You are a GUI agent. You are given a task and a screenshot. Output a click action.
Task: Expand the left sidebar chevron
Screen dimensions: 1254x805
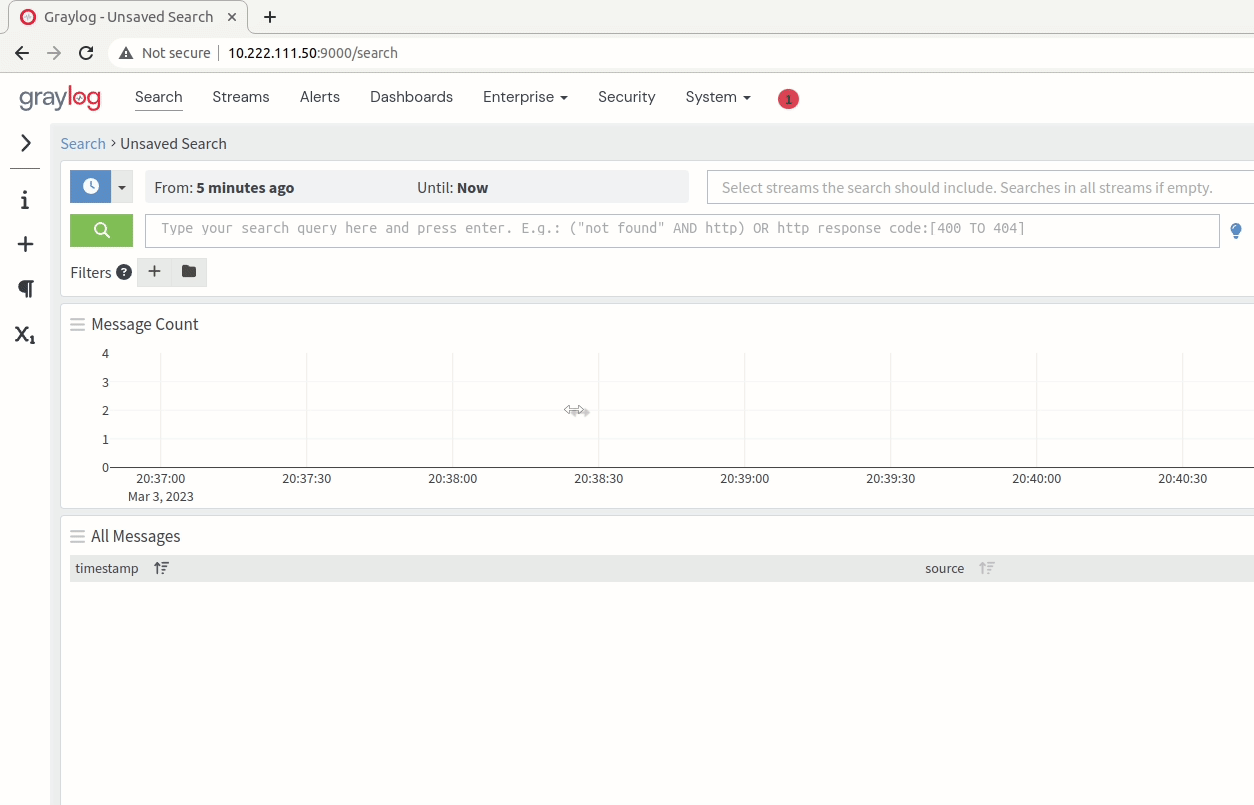click(x=26, y=143)
